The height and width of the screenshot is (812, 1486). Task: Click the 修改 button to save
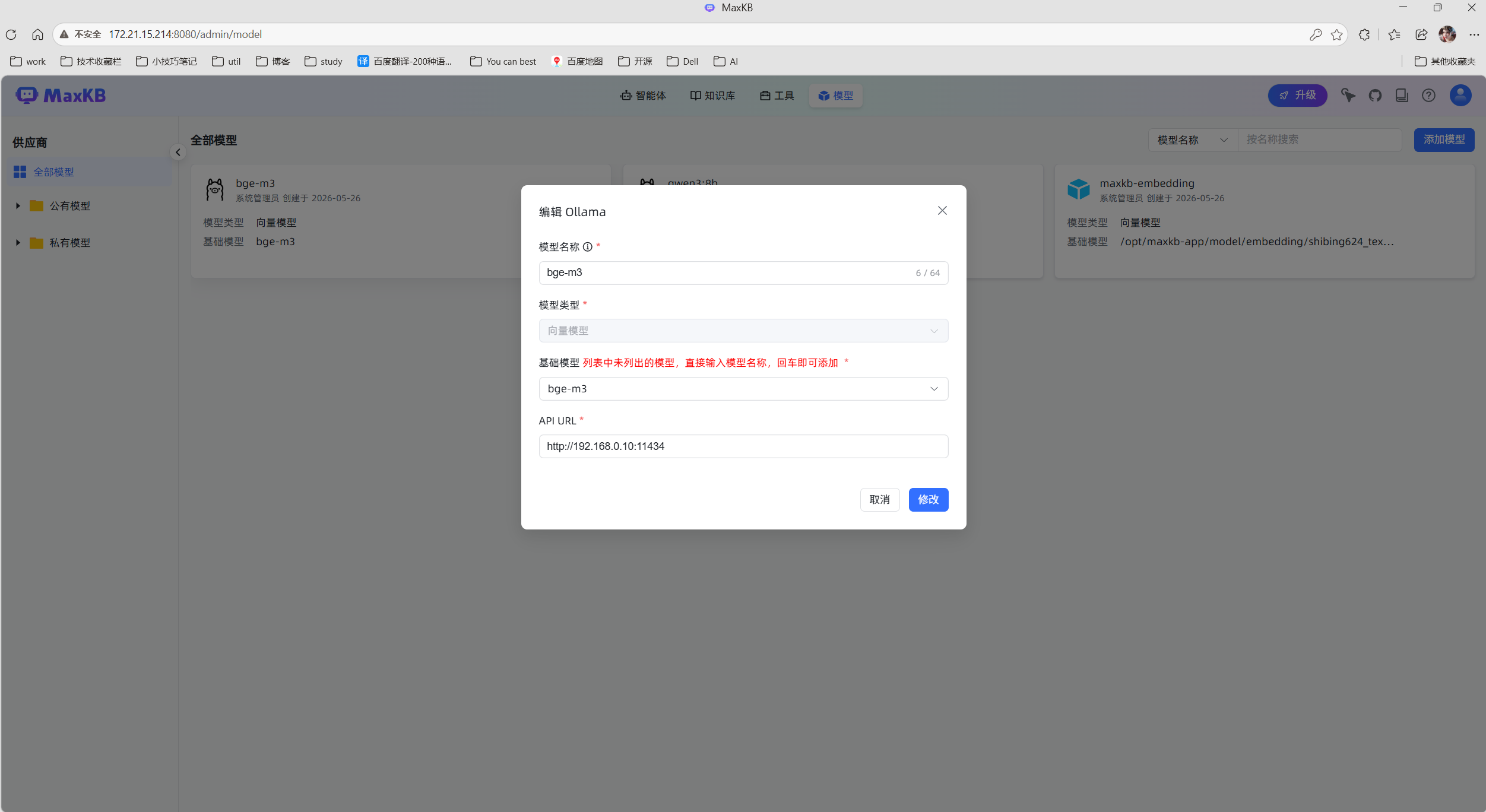tap(929, 500)
